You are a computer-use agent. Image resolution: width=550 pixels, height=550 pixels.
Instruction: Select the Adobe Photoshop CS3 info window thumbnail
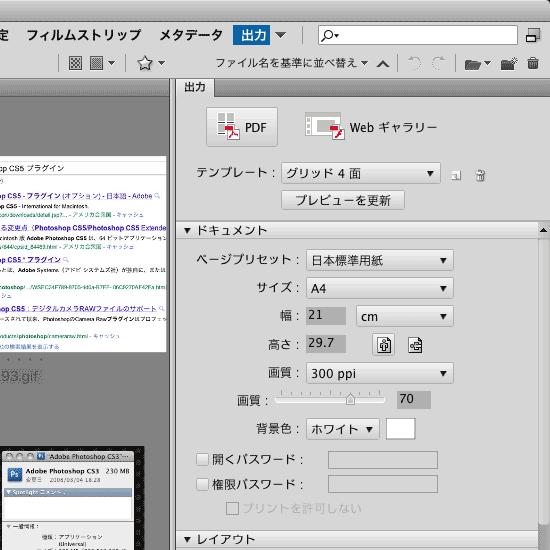(x=72, y=498)
